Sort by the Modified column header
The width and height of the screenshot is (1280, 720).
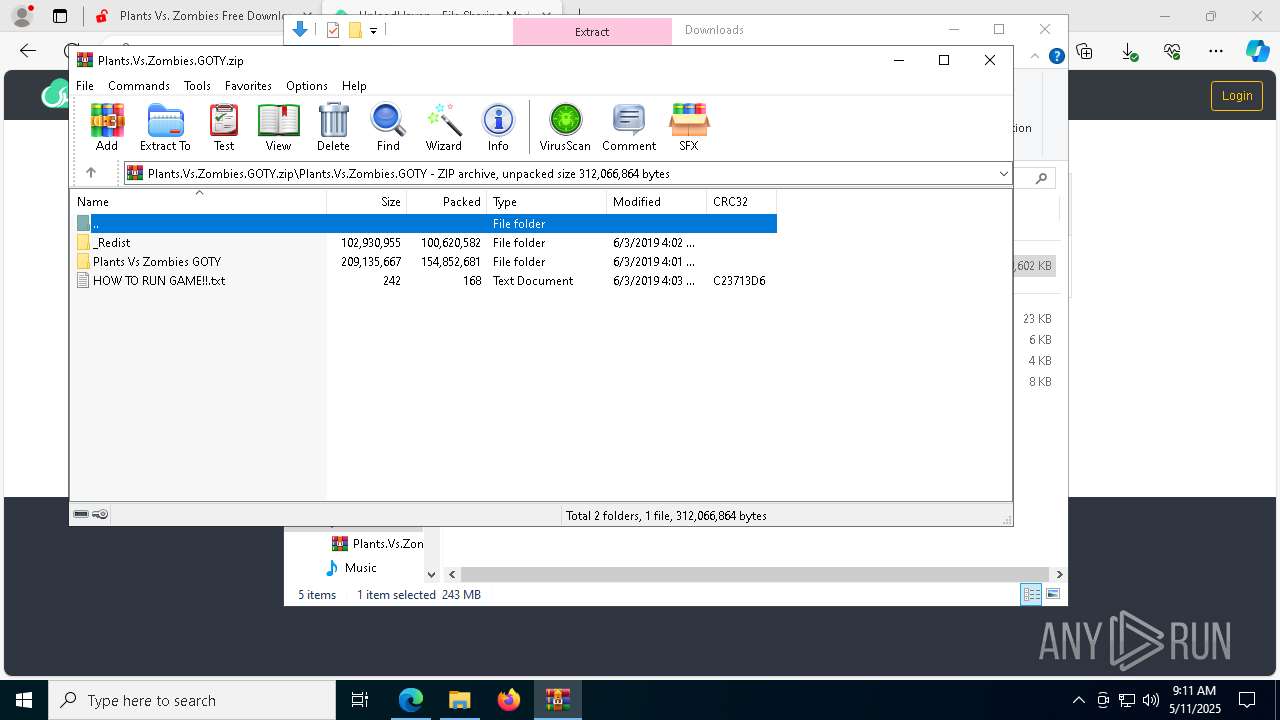click(657, 201)
